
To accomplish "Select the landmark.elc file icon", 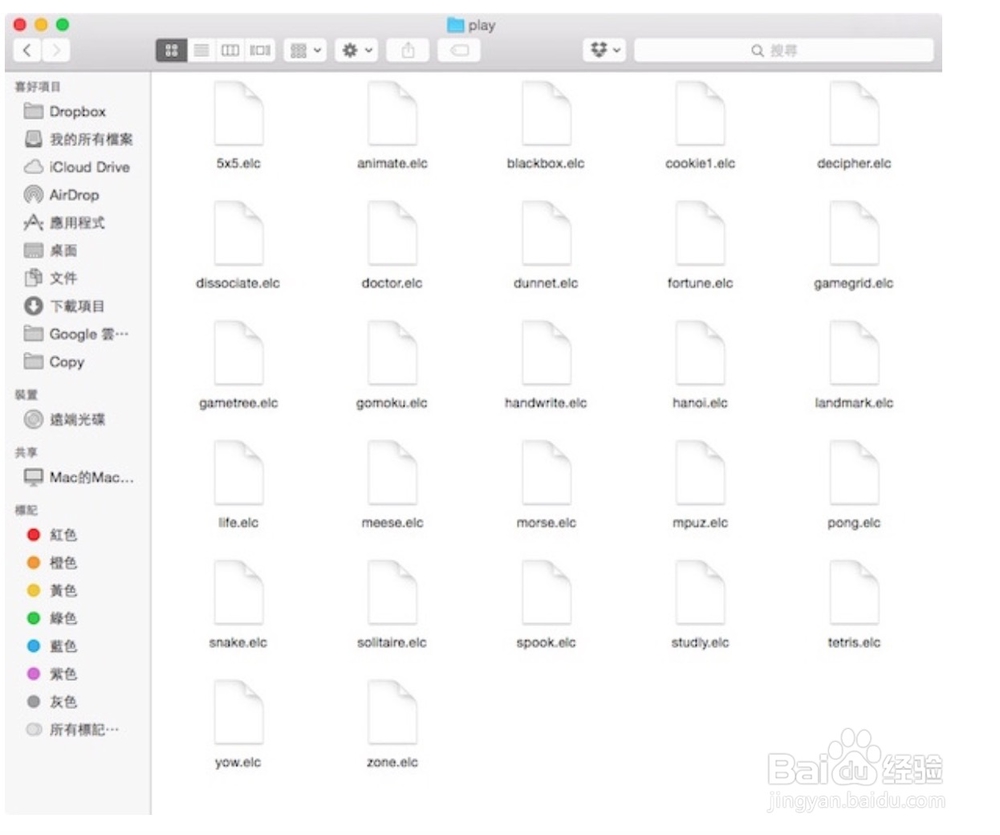I will [x=854, y=353].
